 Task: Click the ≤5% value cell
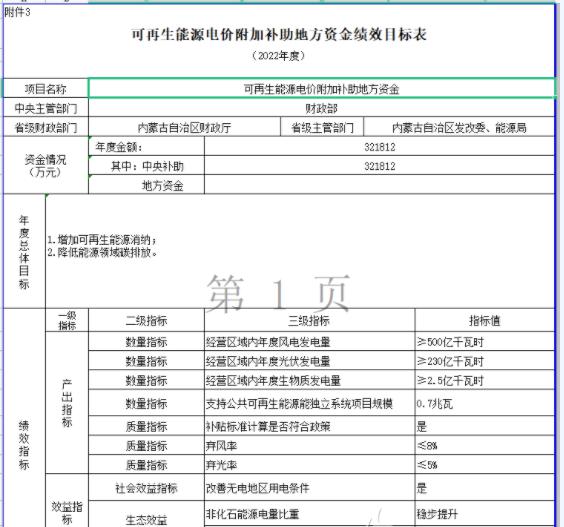[485, 464]
